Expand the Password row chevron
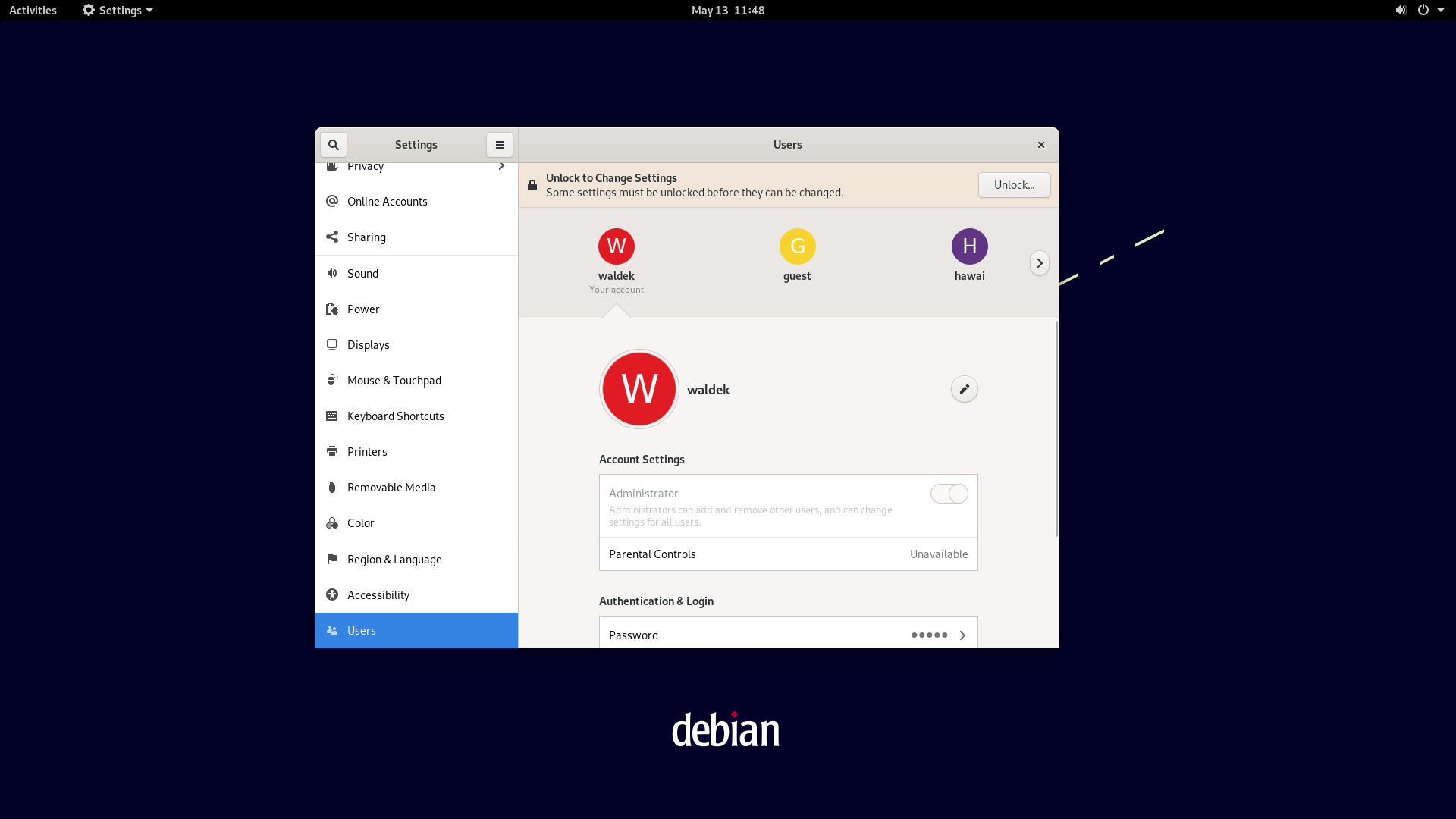 coord(962,635)
